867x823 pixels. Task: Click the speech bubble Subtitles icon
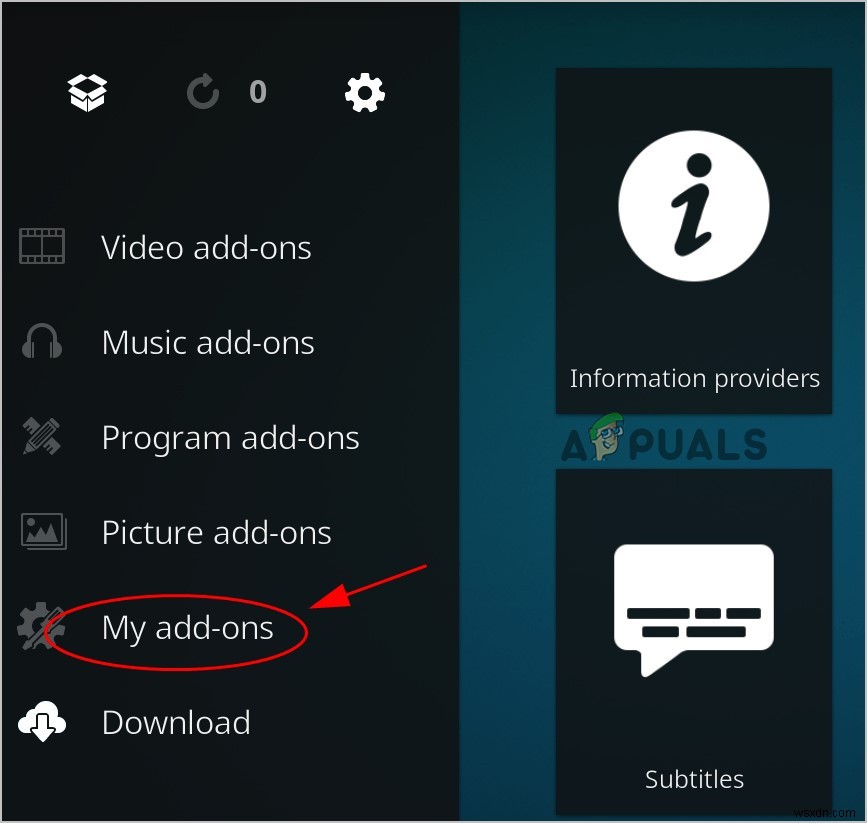tap(694, 605)
